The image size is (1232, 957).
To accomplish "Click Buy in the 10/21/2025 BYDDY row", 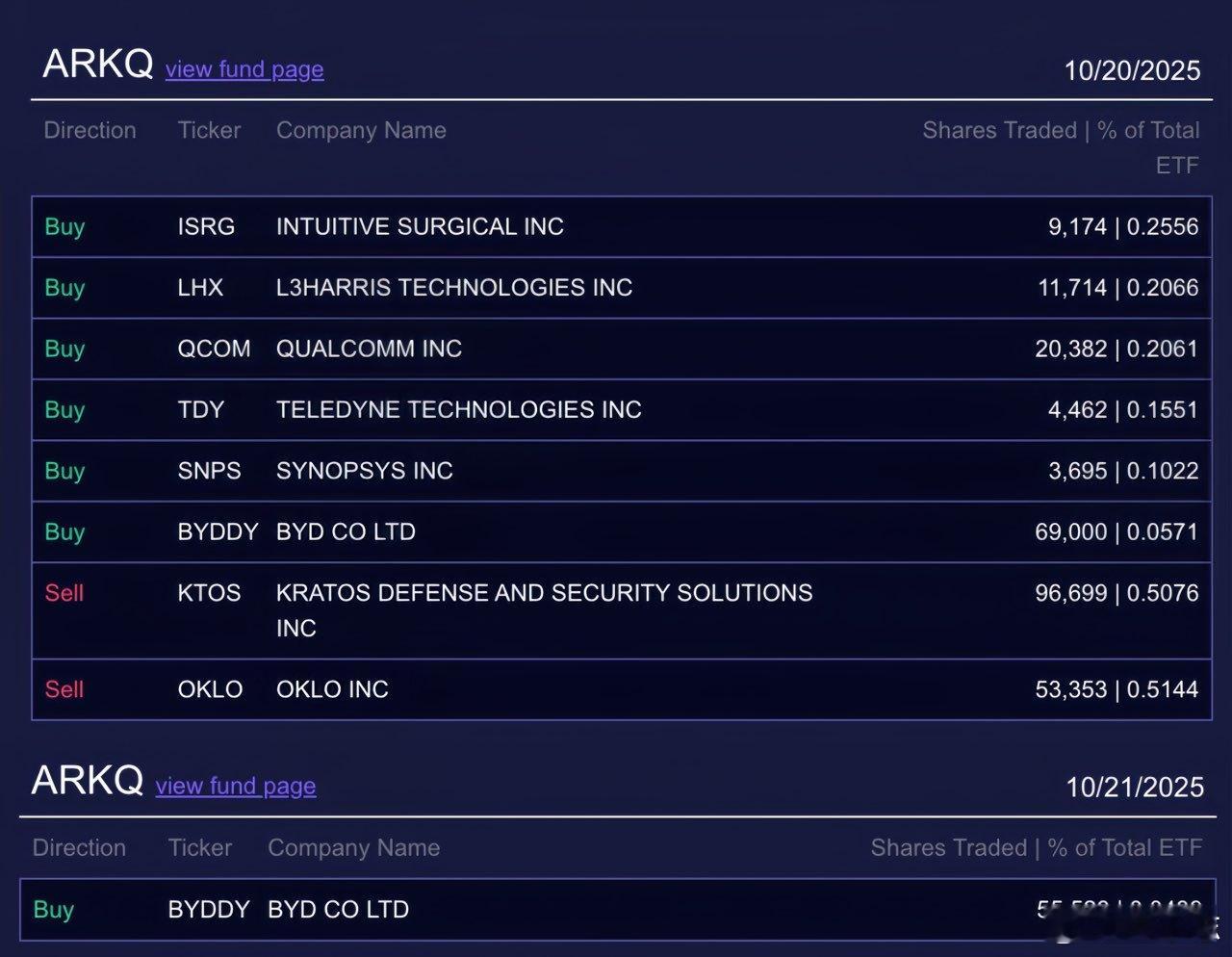I will tap(53, 910).
